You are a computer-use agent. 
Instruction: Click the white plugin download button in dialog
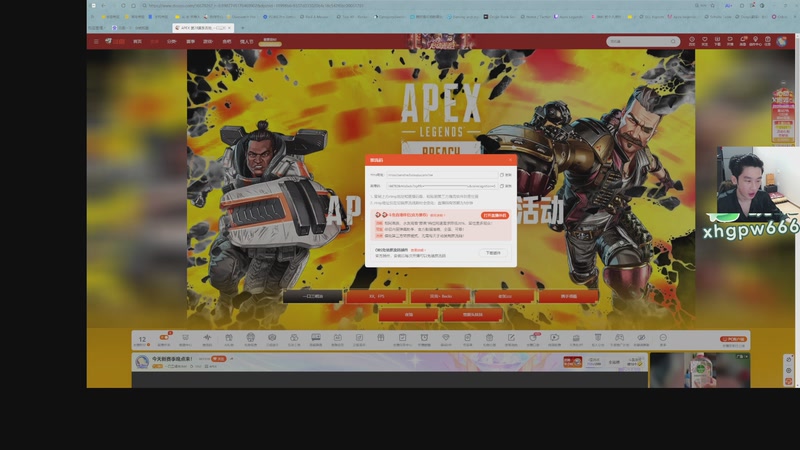(x=493, y=253)
